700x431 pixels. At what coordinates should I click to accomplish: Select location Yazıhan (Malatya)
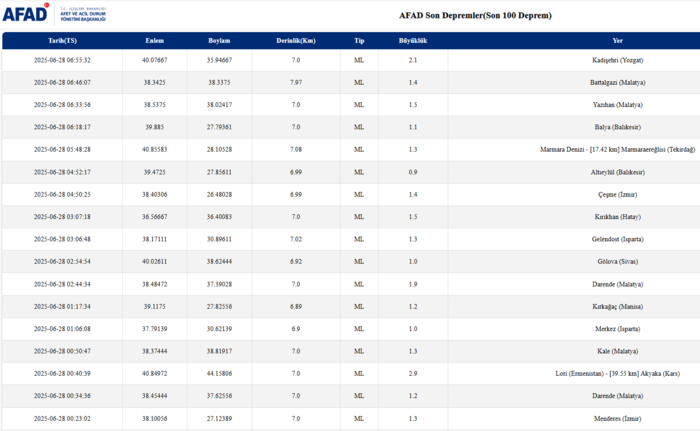coord(617,105)
